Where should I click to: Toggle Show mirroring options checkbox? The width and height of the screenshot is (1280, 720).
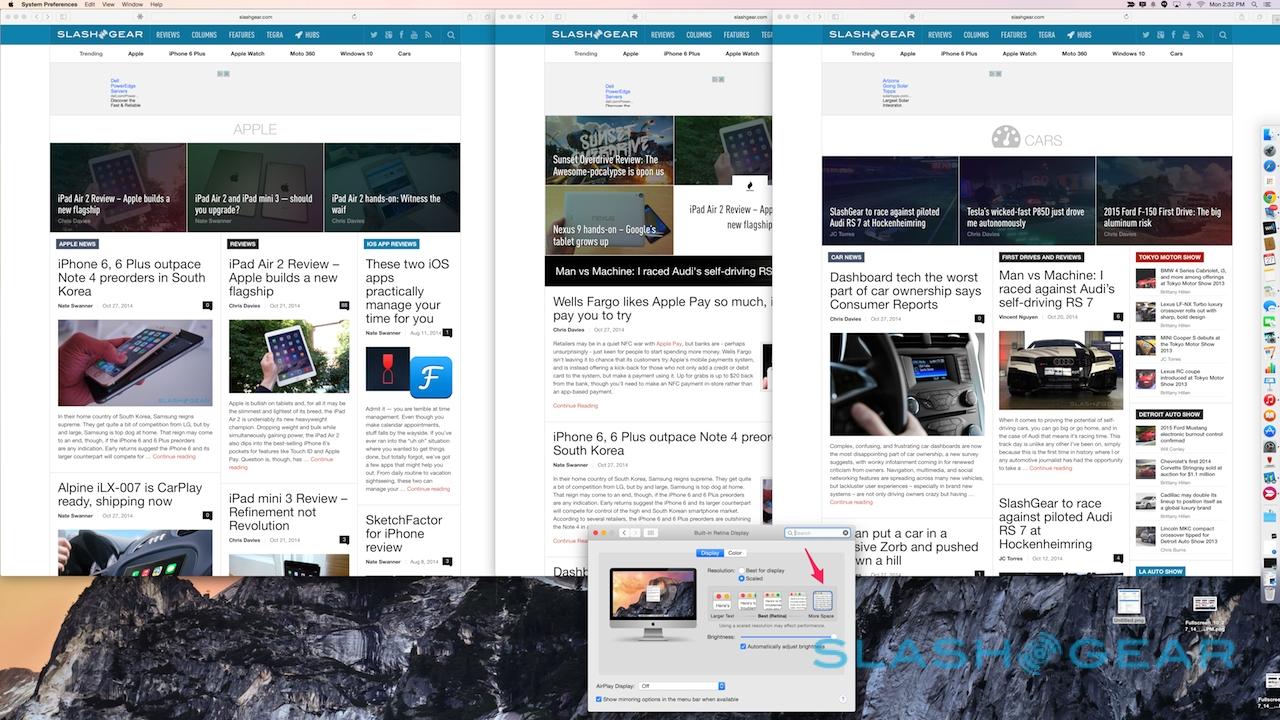[x=599, y=699]
